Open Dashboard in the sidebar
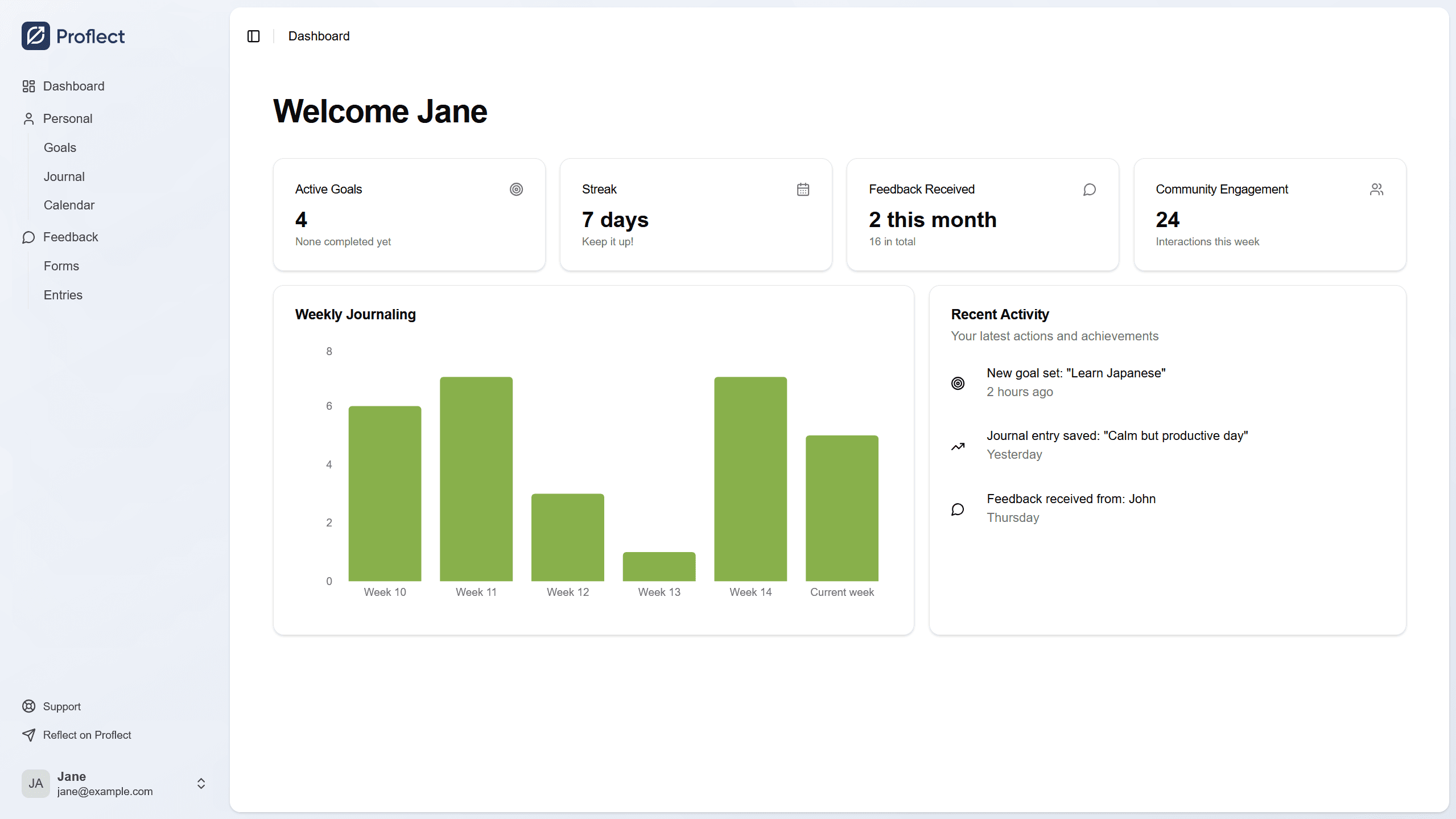The height and width of the screenshot is (819, 1456). [73, 86]
